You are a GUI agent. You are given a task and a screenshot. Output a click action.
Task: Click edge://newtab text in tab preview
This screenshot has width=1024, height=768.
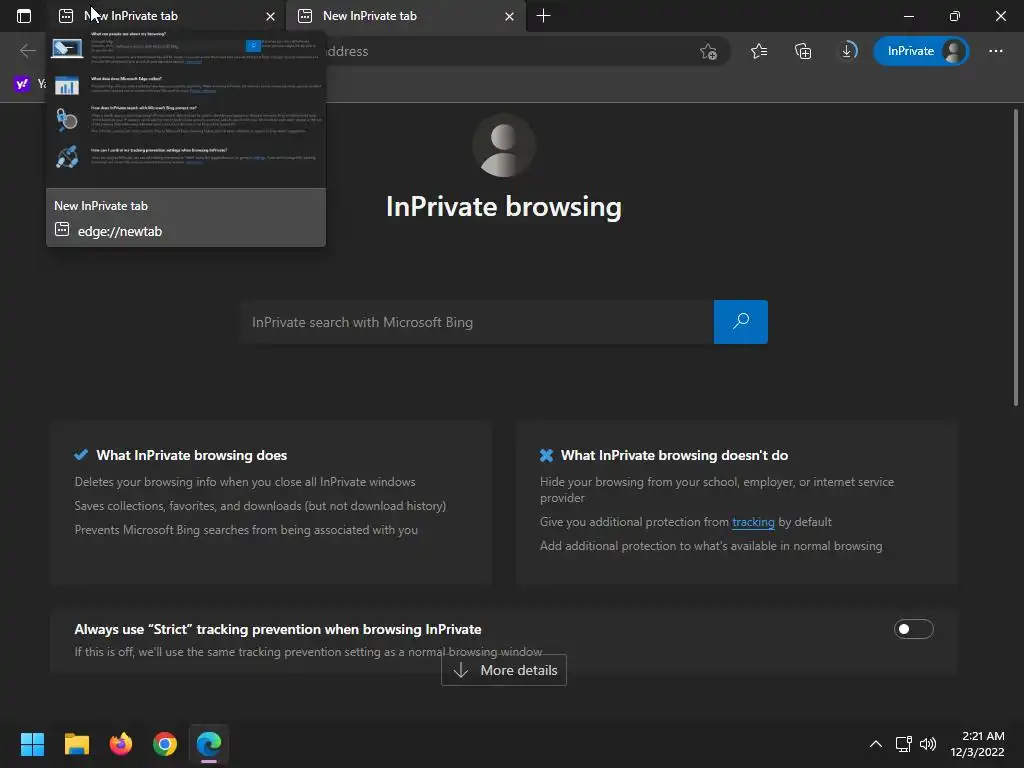click(120, 231)
